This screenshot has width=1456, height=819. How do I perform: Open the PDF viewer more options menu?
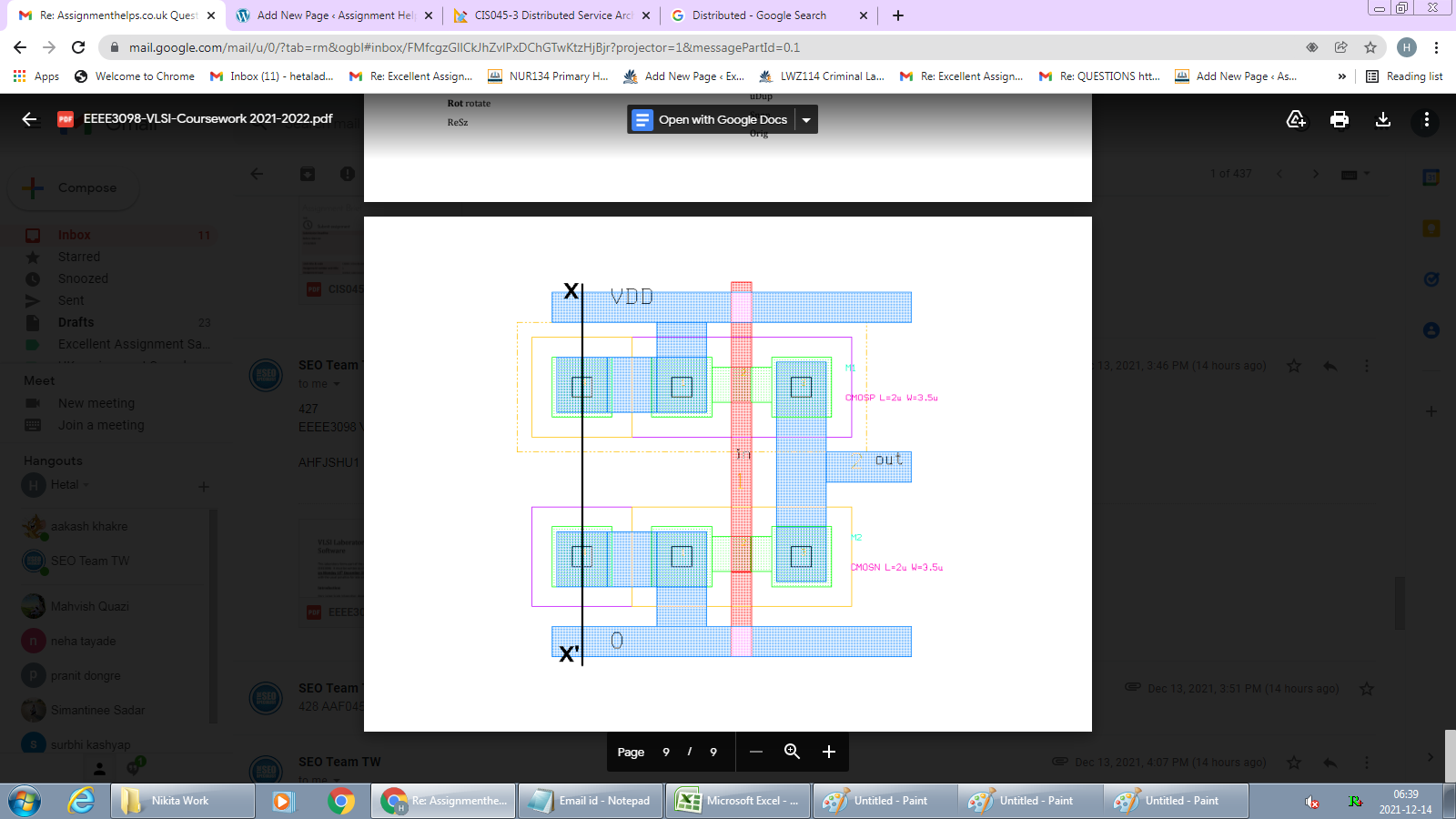pos(1426,119)
